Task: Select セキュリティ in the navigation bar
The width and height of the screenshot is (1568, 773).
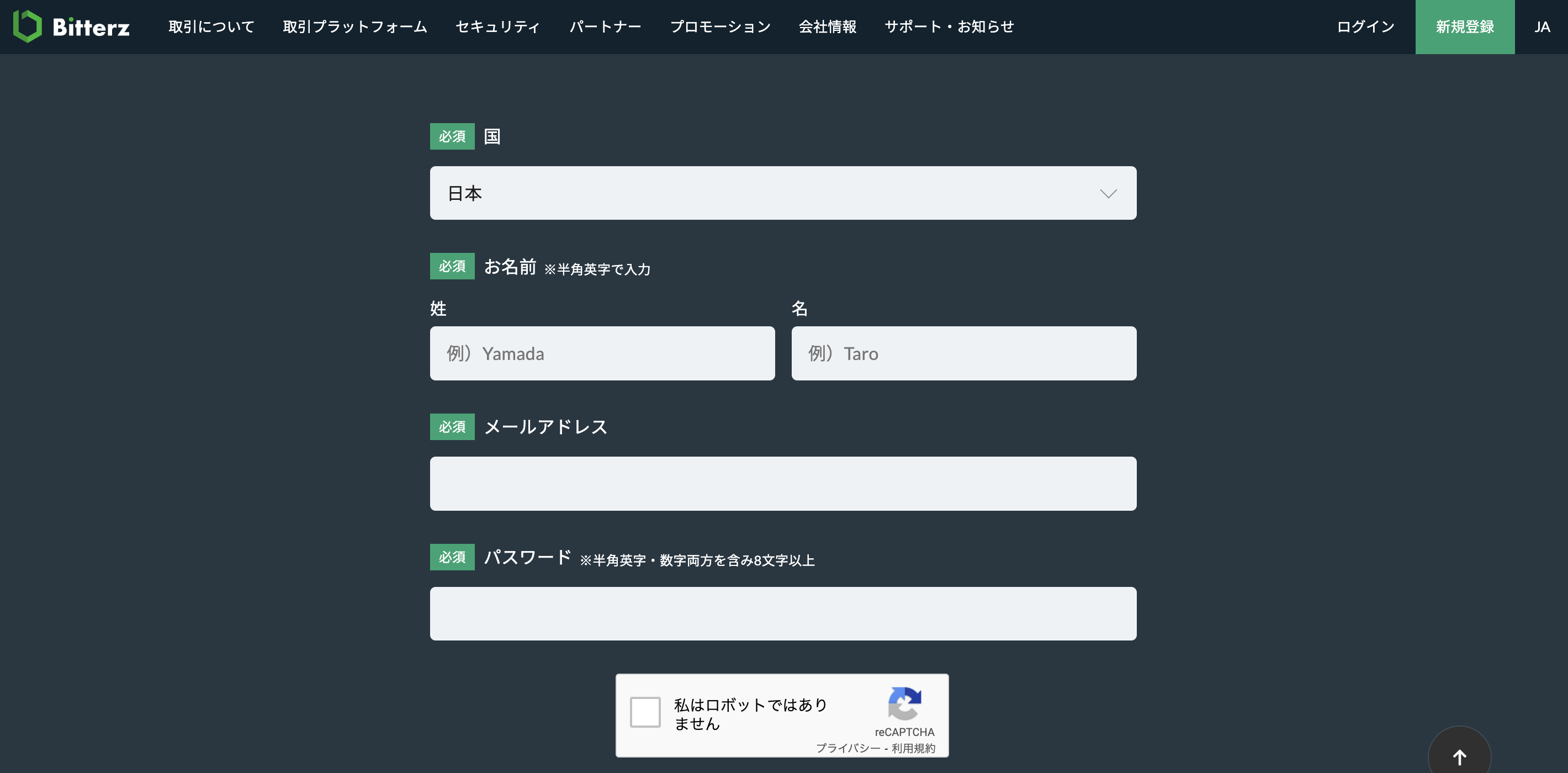Action: 498,26
